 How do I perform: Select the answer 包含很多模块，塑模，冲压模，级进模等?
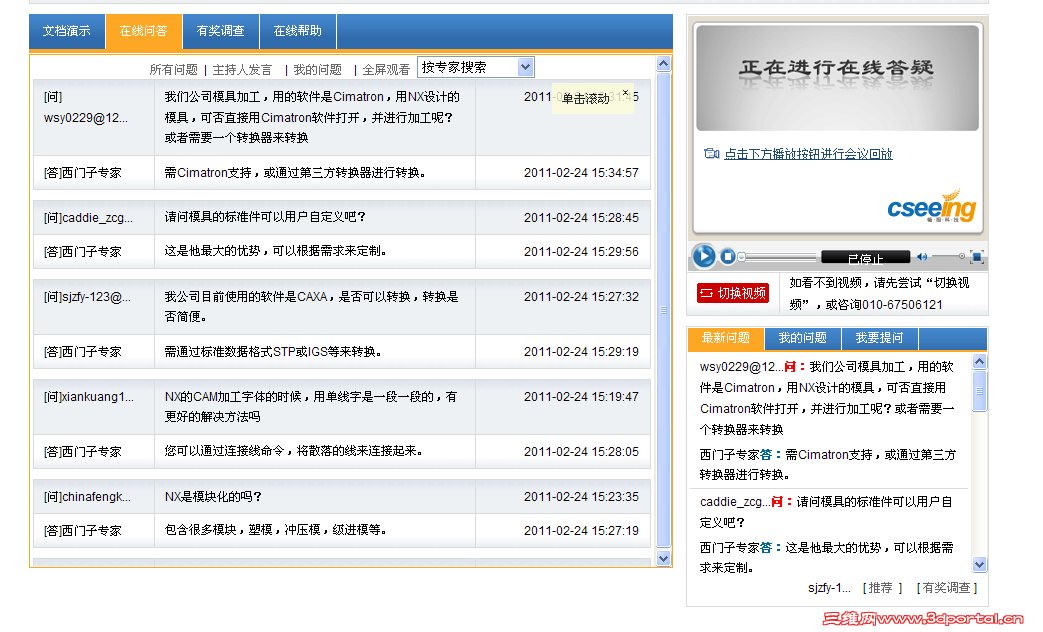[276, 530]
